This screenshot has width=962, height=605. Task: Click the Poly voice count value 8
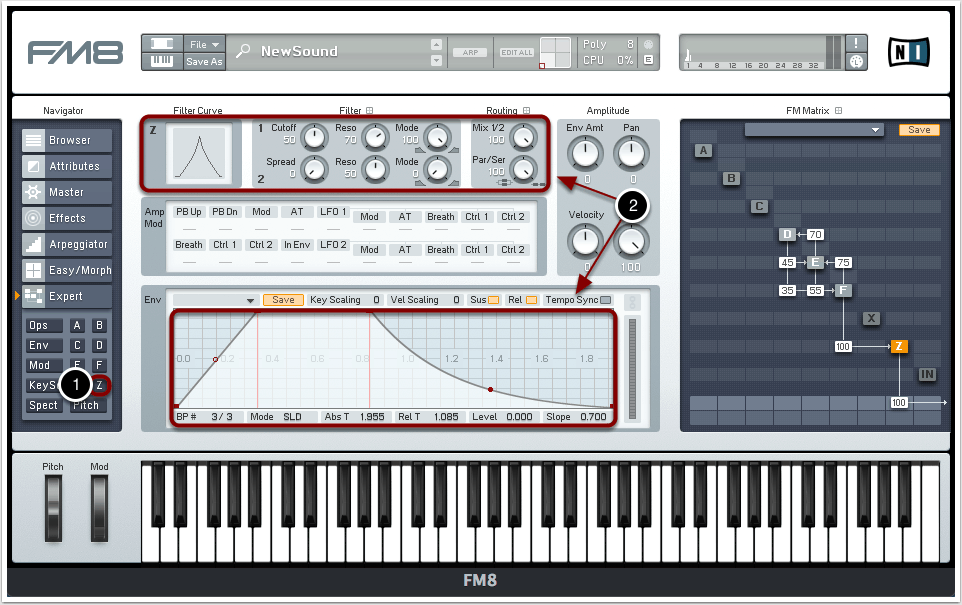pos(630,44)
